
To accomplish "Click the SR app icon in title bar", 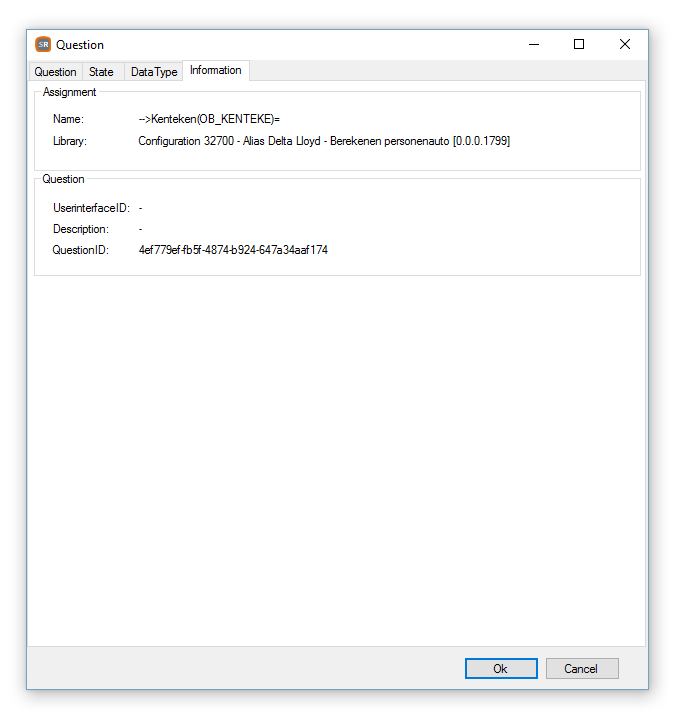I will (43, 44).
